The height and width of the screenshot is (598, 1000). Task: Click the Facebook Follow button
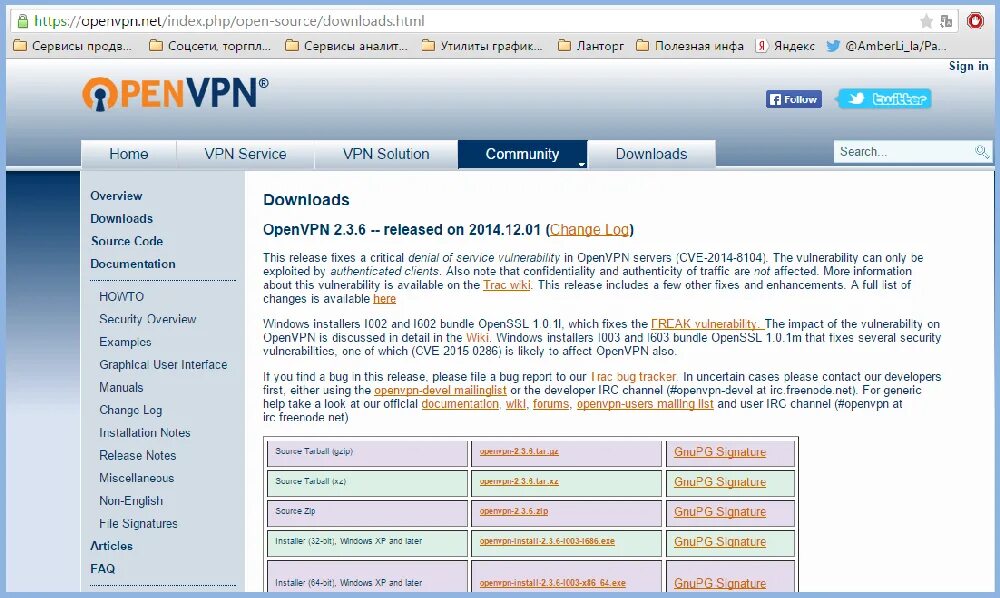click(793, 99)
